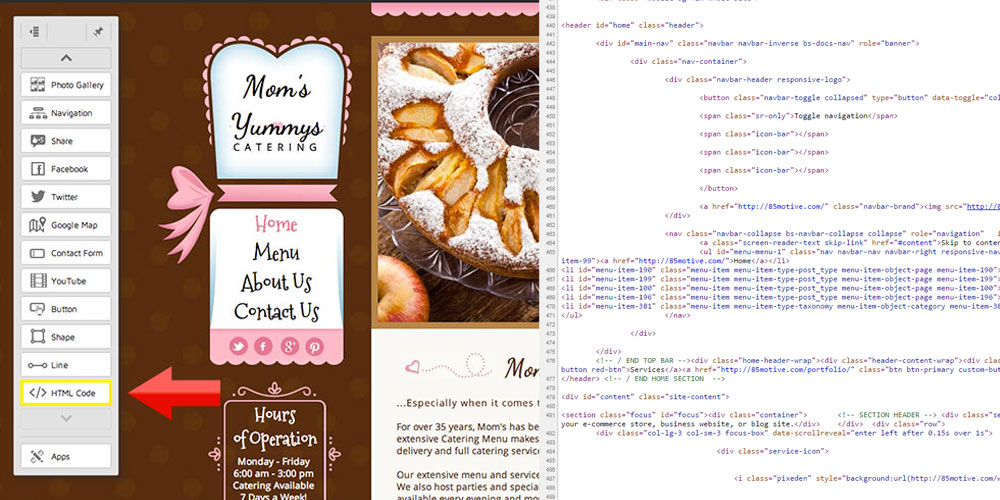The width and height of the screenshot is (1000, 500).
Task: Add a Navigation widget
Action: (x=66, y=113)
